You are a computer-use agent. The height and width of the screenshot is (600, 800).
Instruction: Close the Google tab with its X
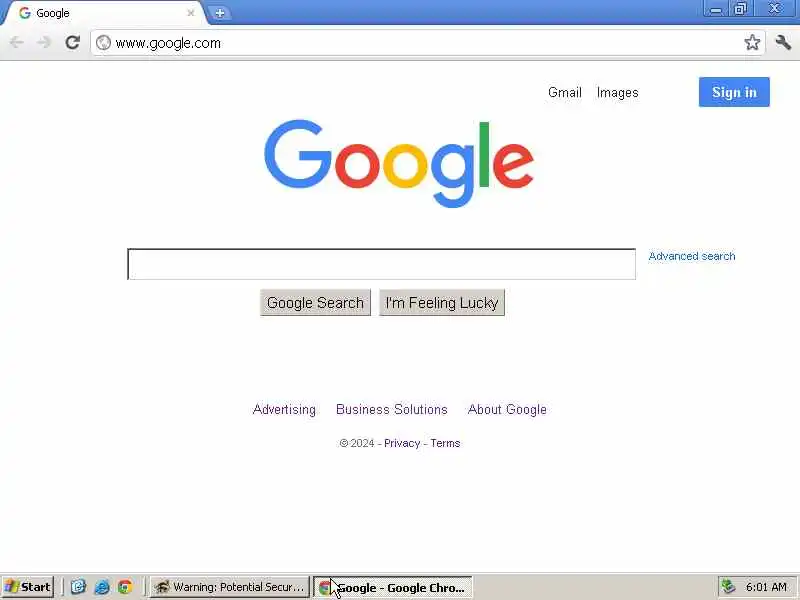(190, 13)
